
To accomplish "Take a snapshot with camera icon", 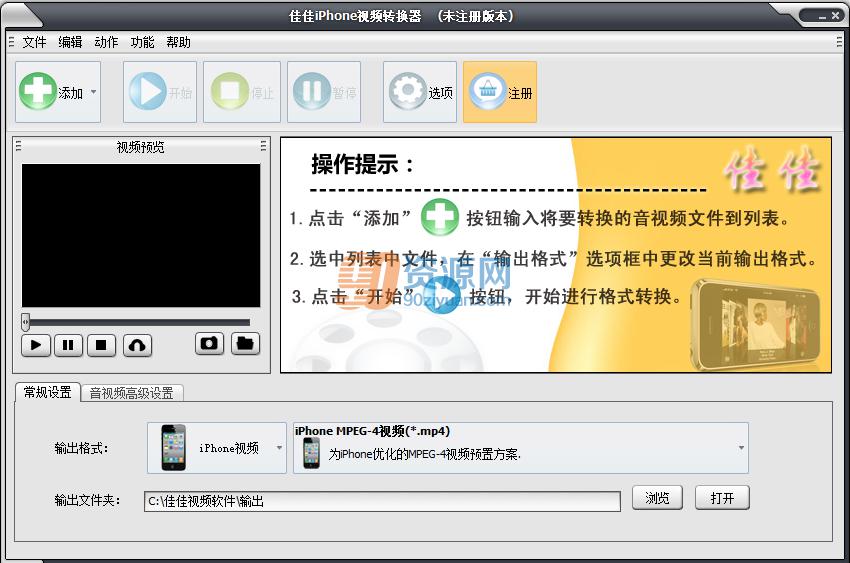I will 209,344.
